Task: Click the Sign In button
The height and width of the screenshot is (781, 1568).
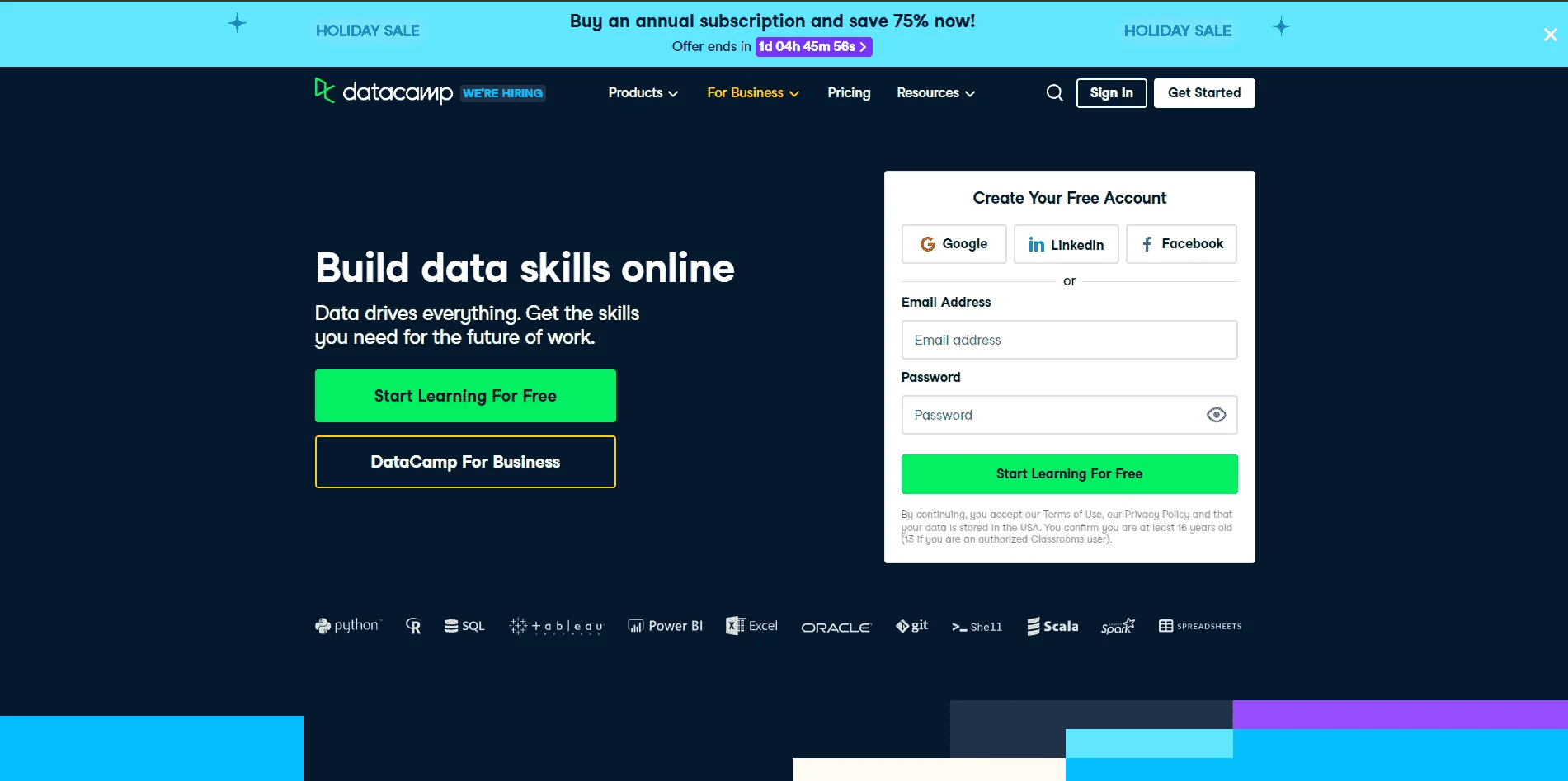Action: click(1111, 93)
